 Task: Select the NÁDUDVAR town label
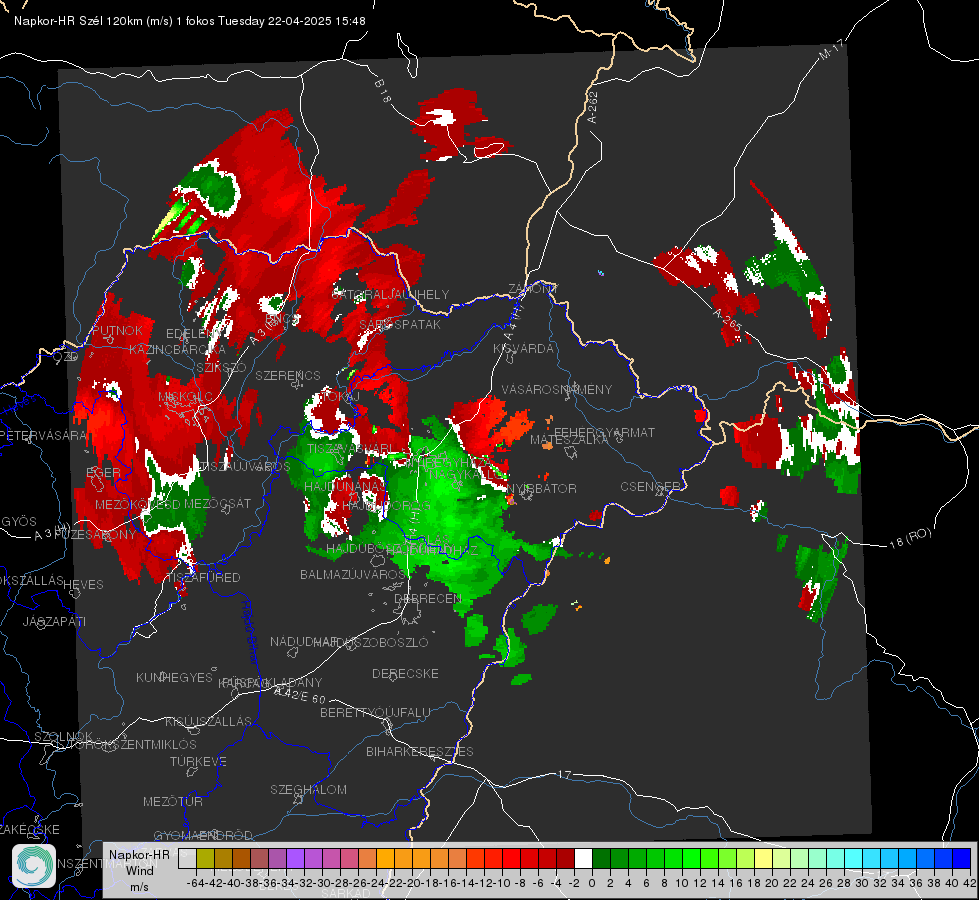(304, 642)
